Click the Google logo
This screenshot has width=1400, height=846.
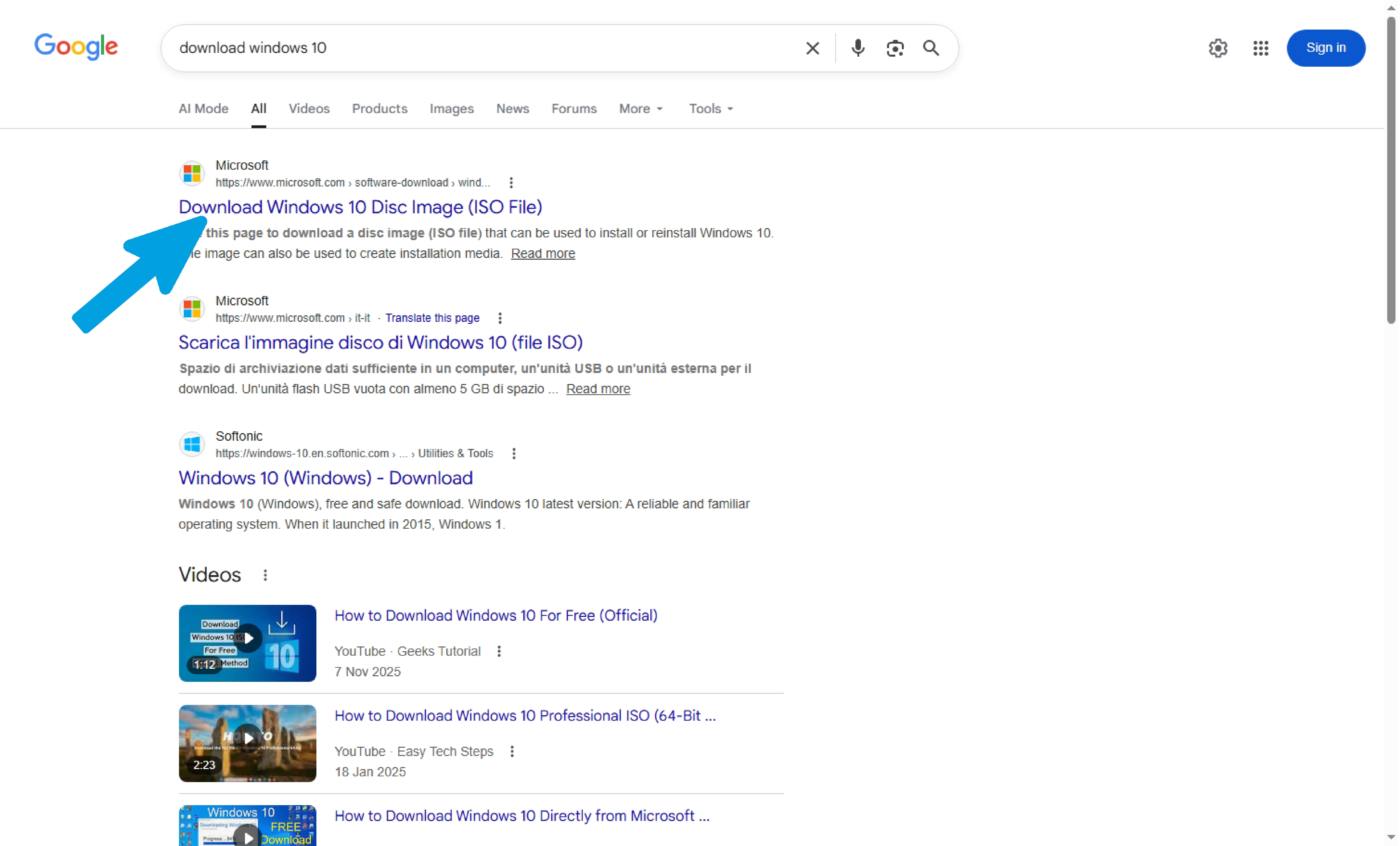pos(76,47)
